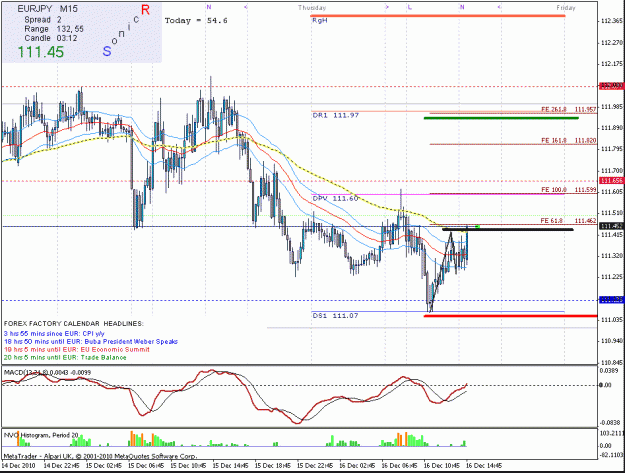Viewport: 625px width, 473px height.
Task: Select the 'Today = 54.6' label
Action: pyautogui.click(x=196, y=20)
